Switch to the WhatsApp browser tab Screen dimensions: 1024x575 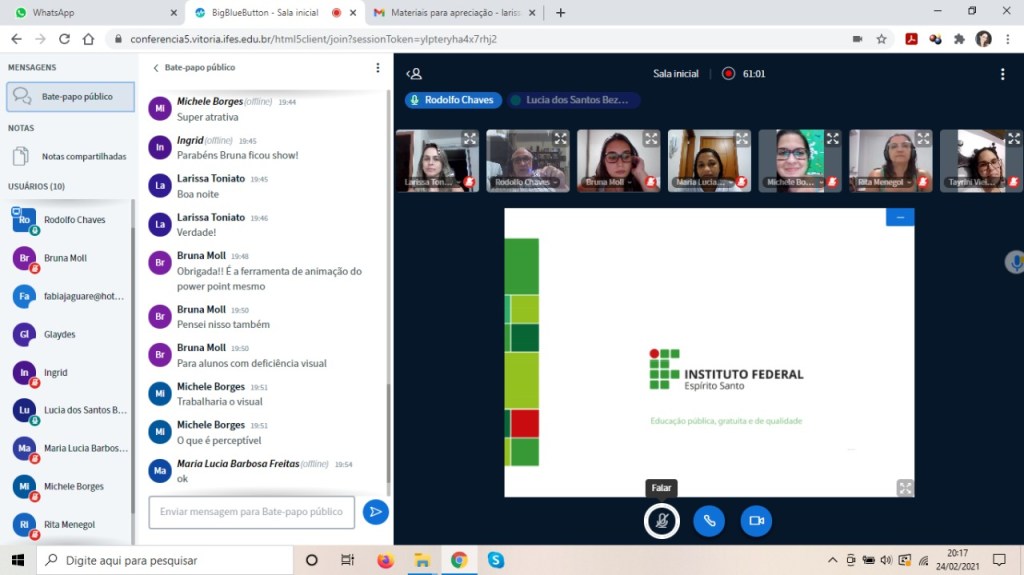(x=90, y=13)
